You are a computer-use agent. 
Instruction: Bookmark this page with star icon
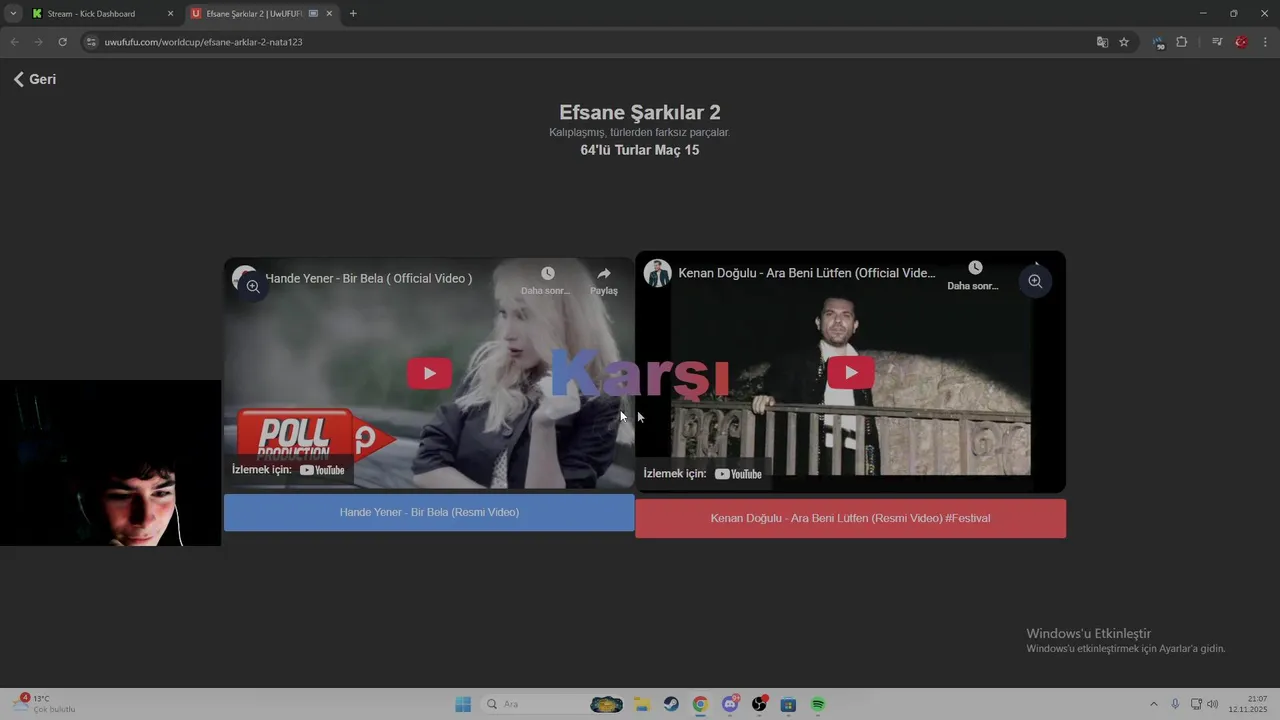click(x=1124, y=42)
